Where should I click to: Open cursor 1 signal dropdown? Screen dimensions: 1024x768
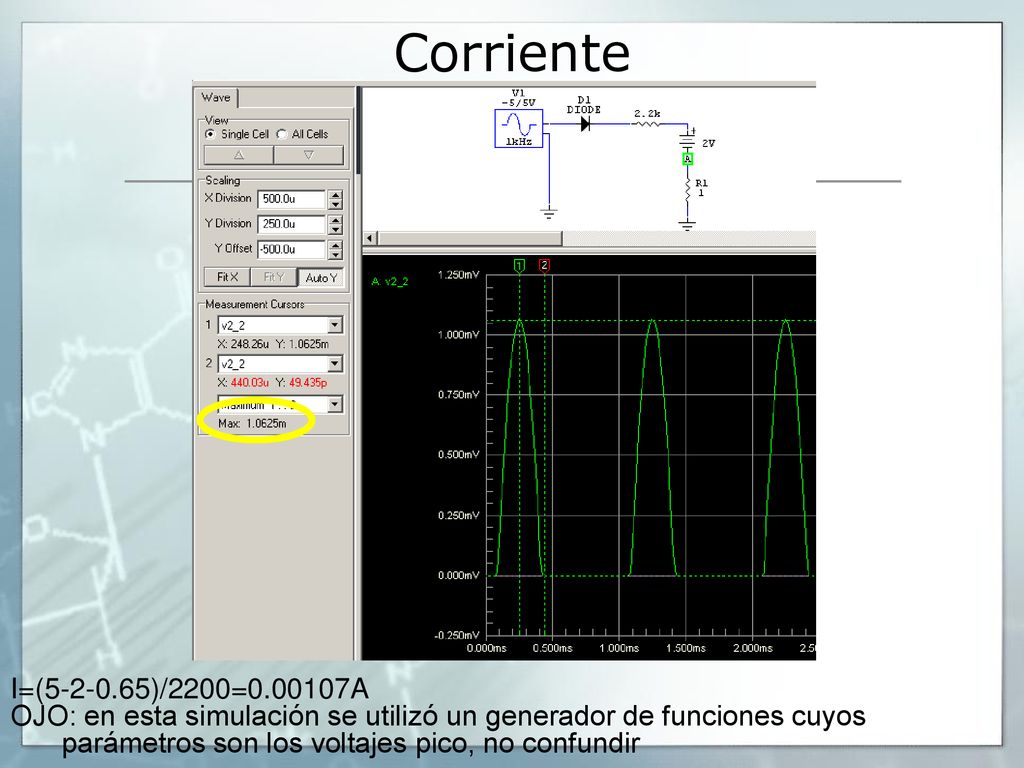point(335,325)
